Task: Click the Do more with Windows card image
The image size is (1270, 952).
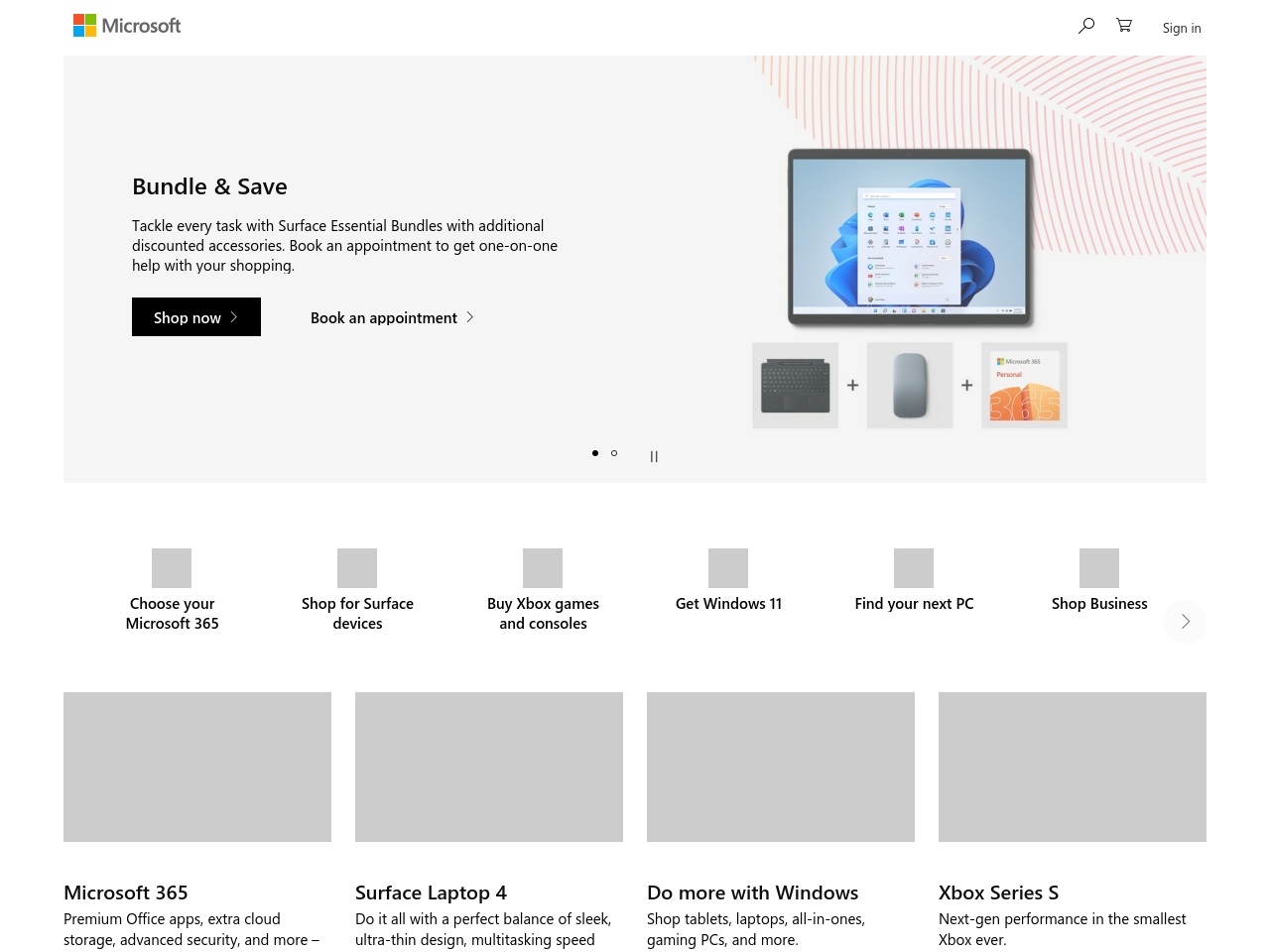Action: tap(781, 767)
